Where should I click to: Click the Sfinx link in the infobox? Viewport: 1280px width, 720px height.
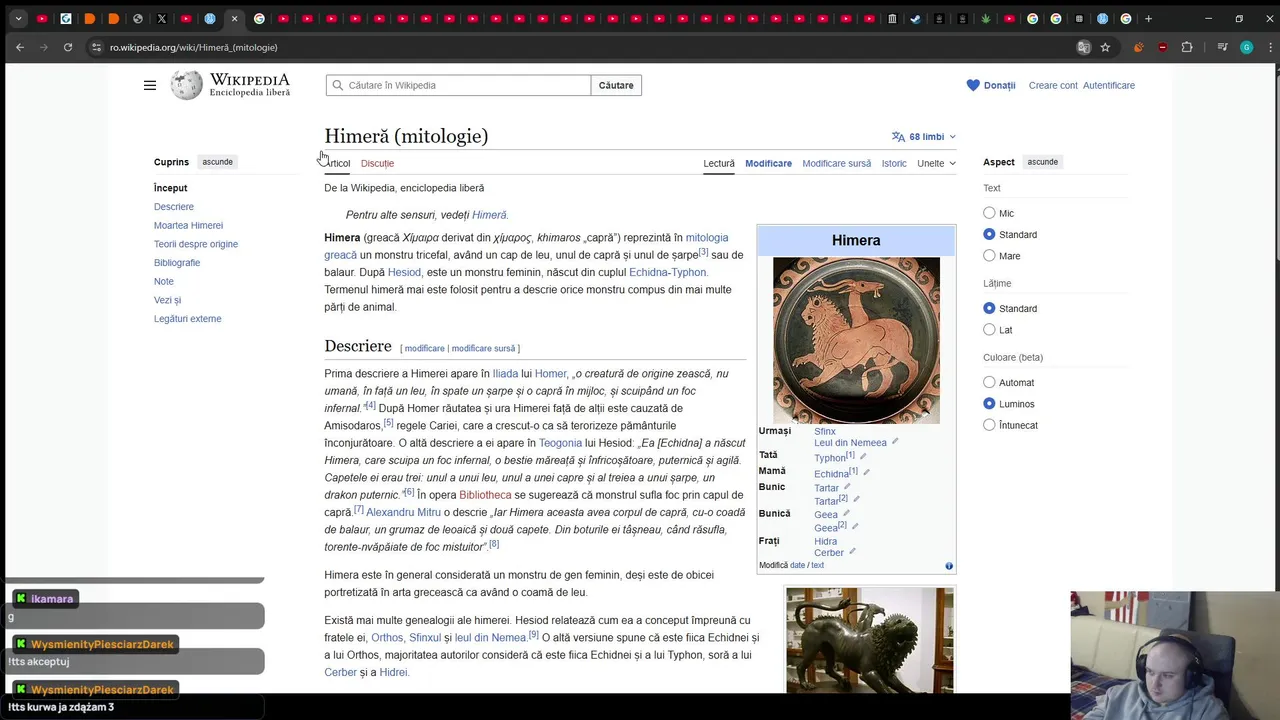tap(825, 431)
